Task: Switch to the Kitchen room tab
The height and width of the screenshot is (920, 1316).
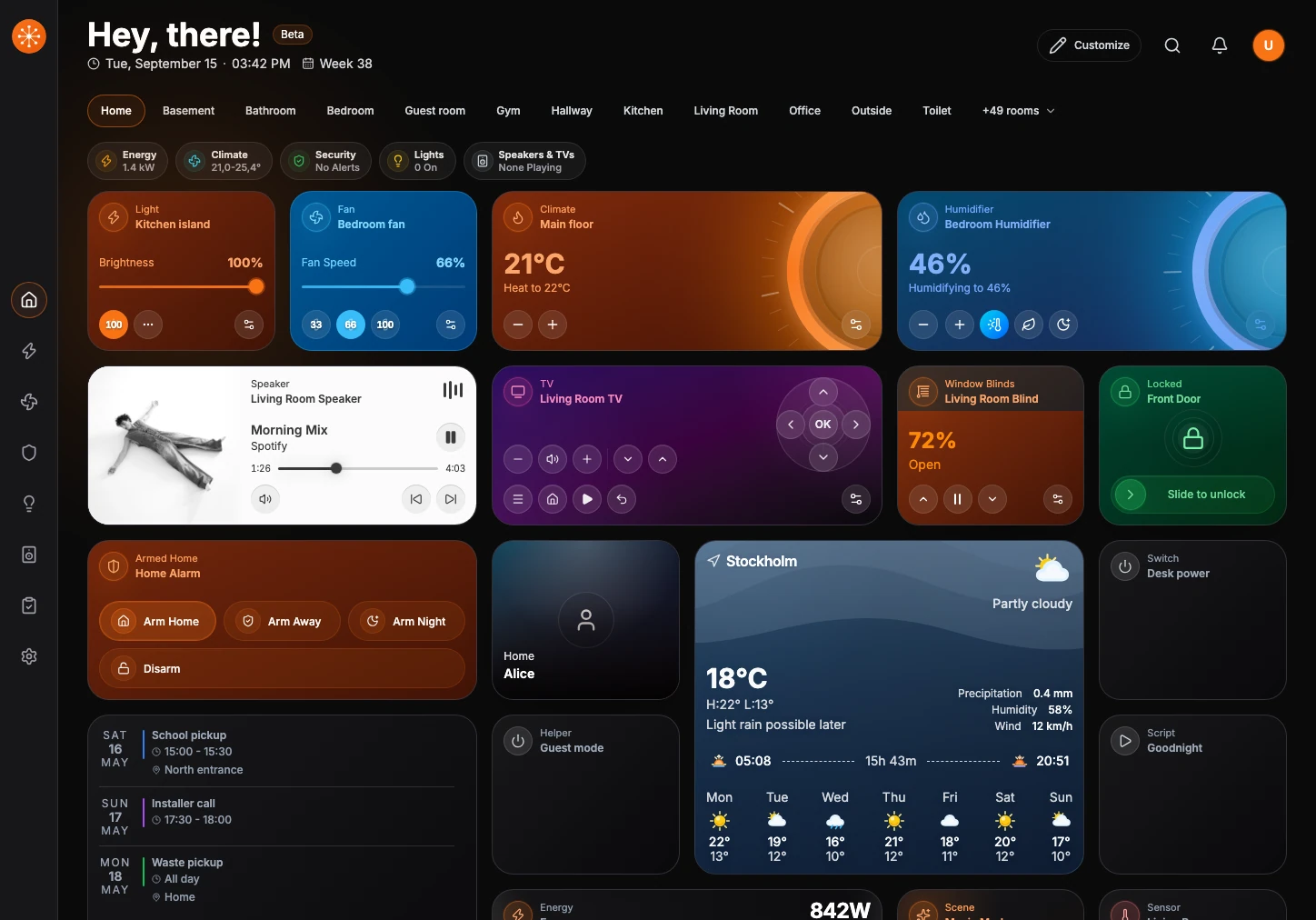Action: 643,111
